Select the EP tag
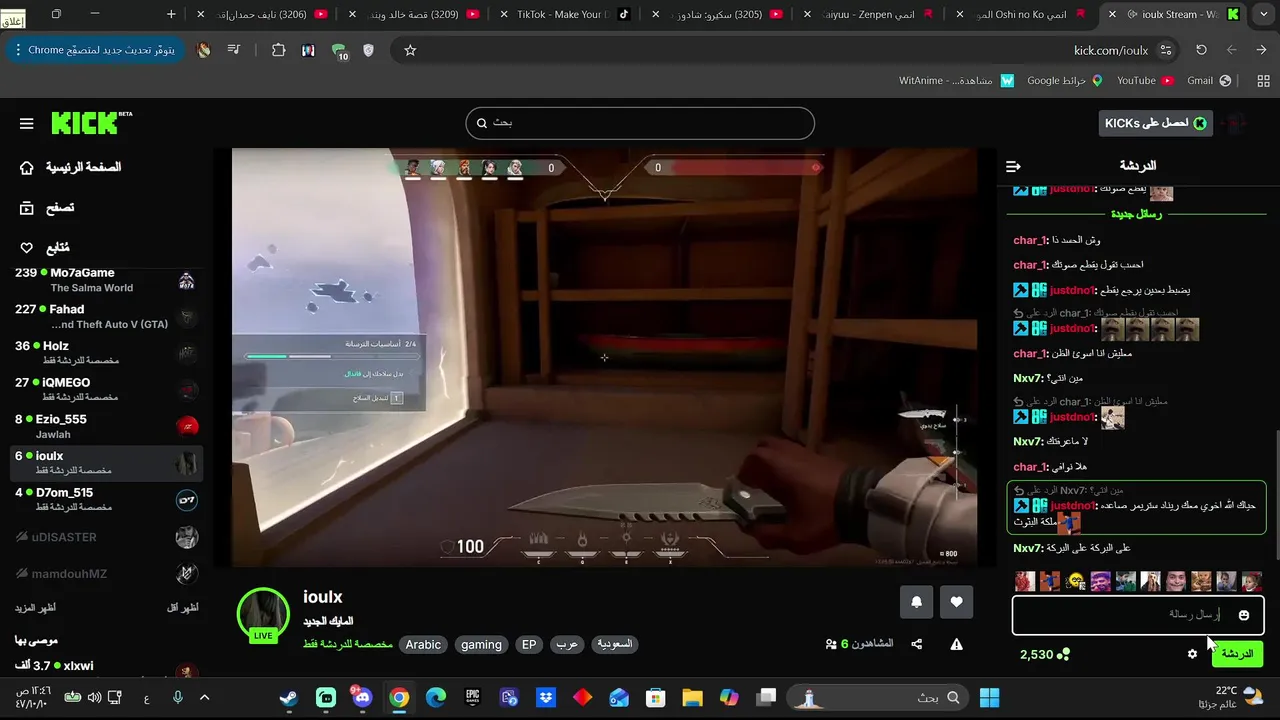 pyautogui.click(x=529, y=645)
